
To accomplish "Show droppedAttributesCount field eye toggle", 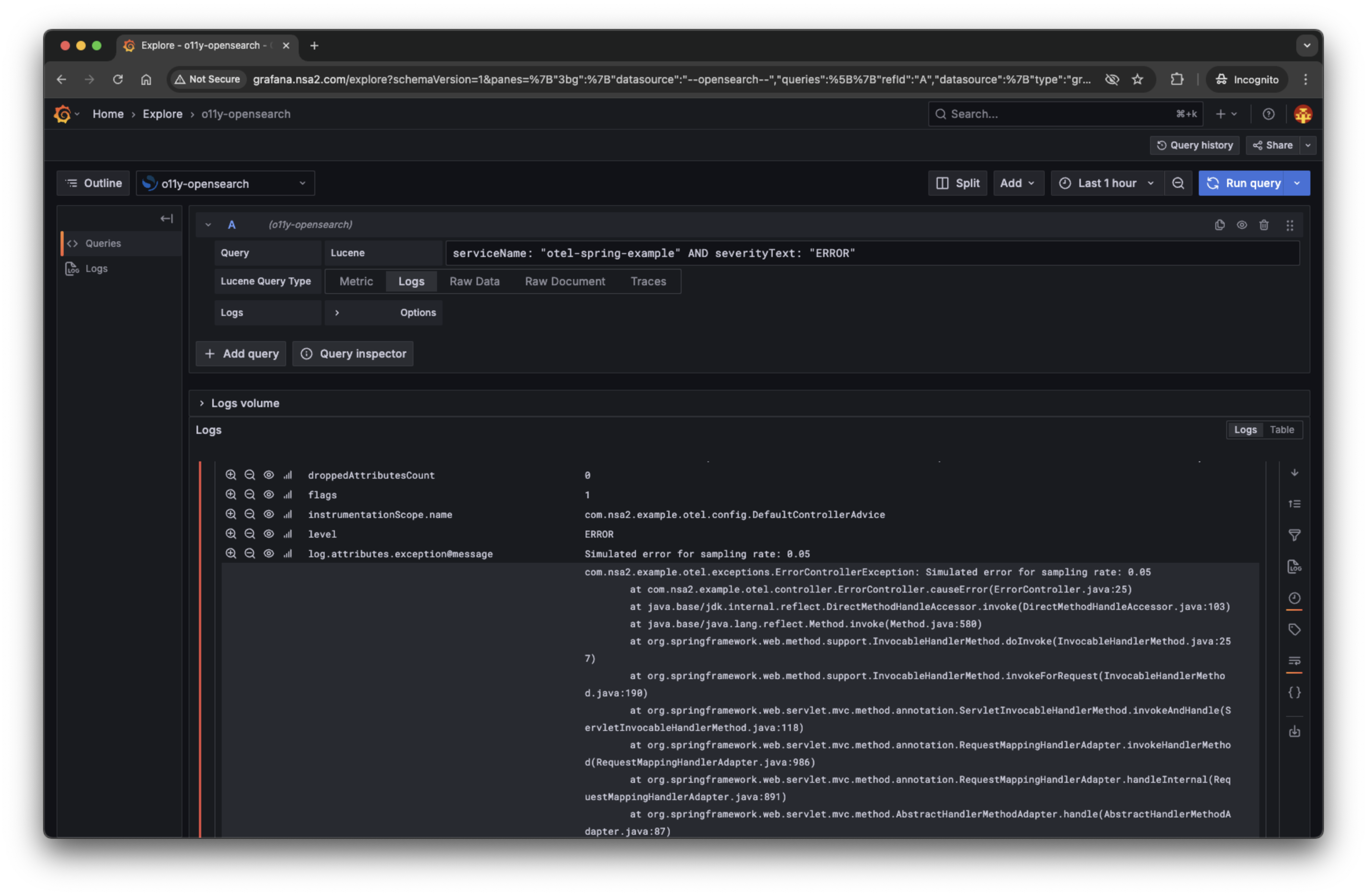I will (269, 475).
